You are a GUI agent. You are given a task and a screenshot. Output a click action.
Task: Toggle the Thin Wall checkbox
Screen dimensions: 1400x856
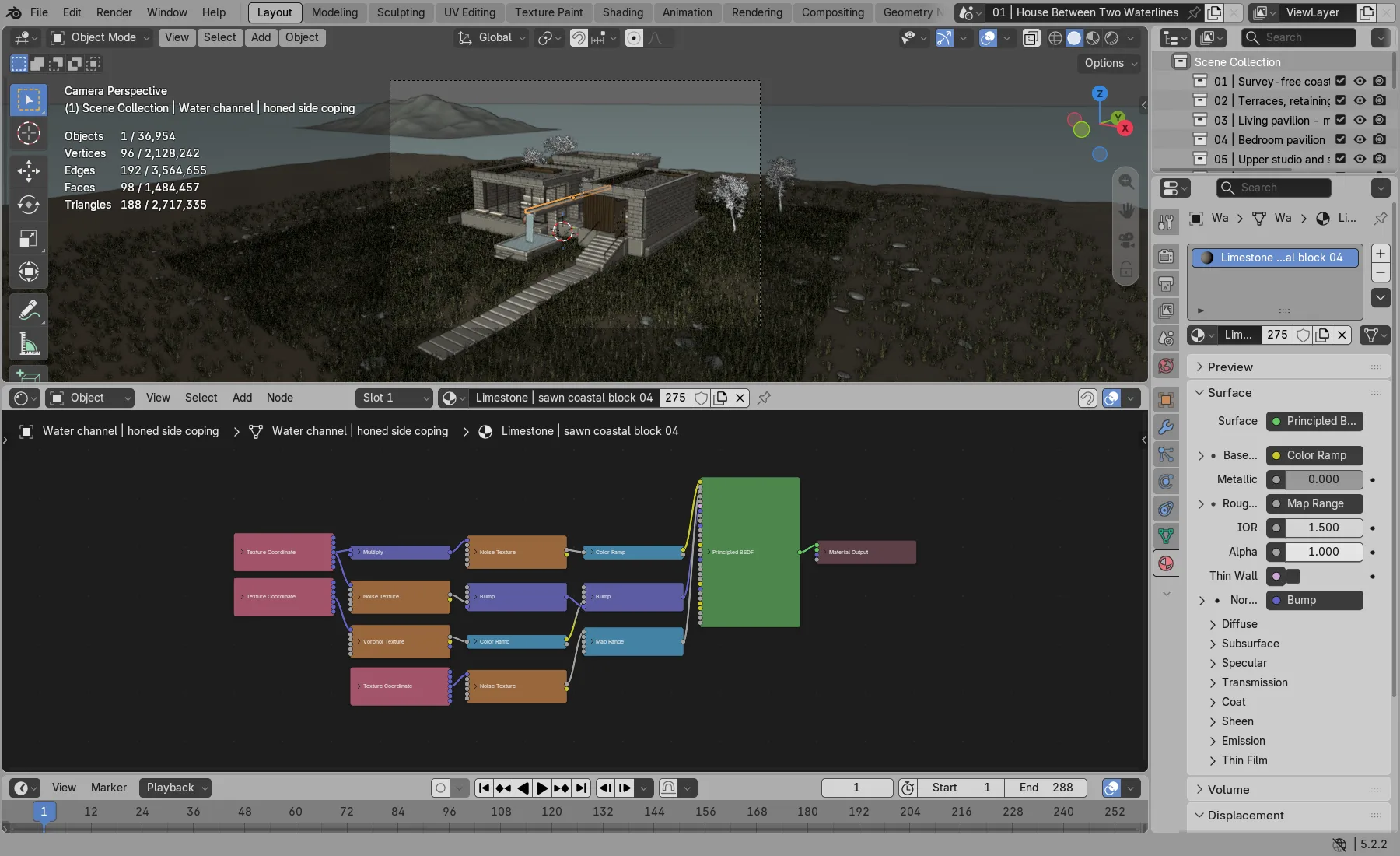pos(1293,576)
